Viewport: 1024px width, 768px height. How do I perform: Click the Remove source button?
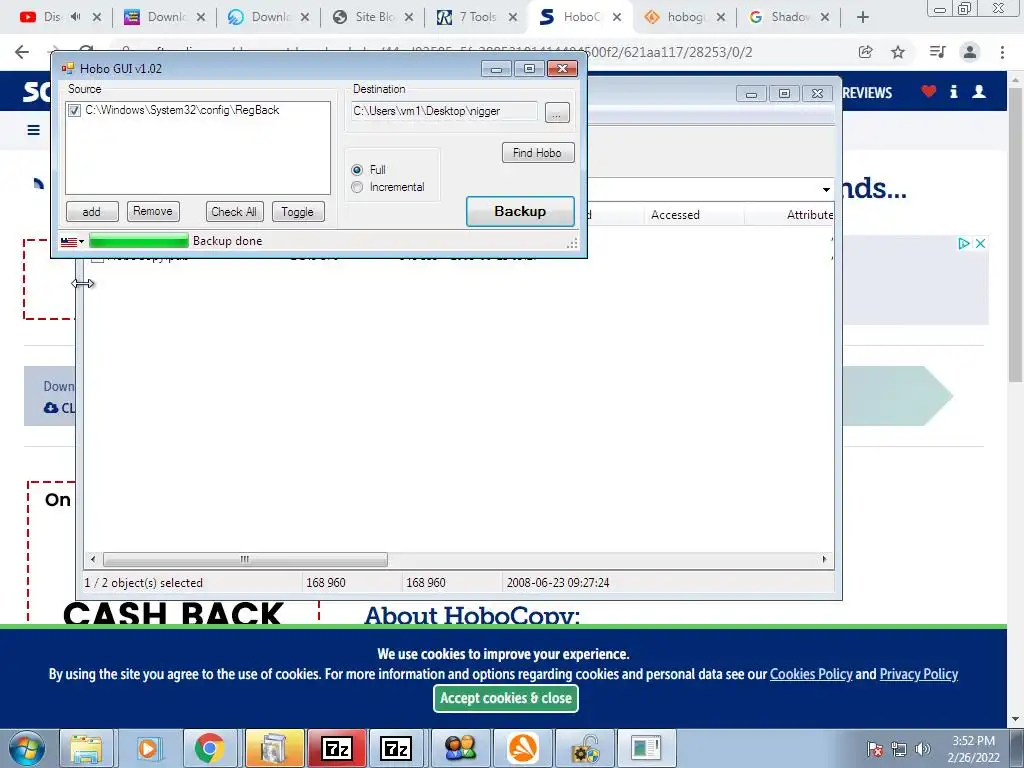pyautogui.click(x=153, y=212)
